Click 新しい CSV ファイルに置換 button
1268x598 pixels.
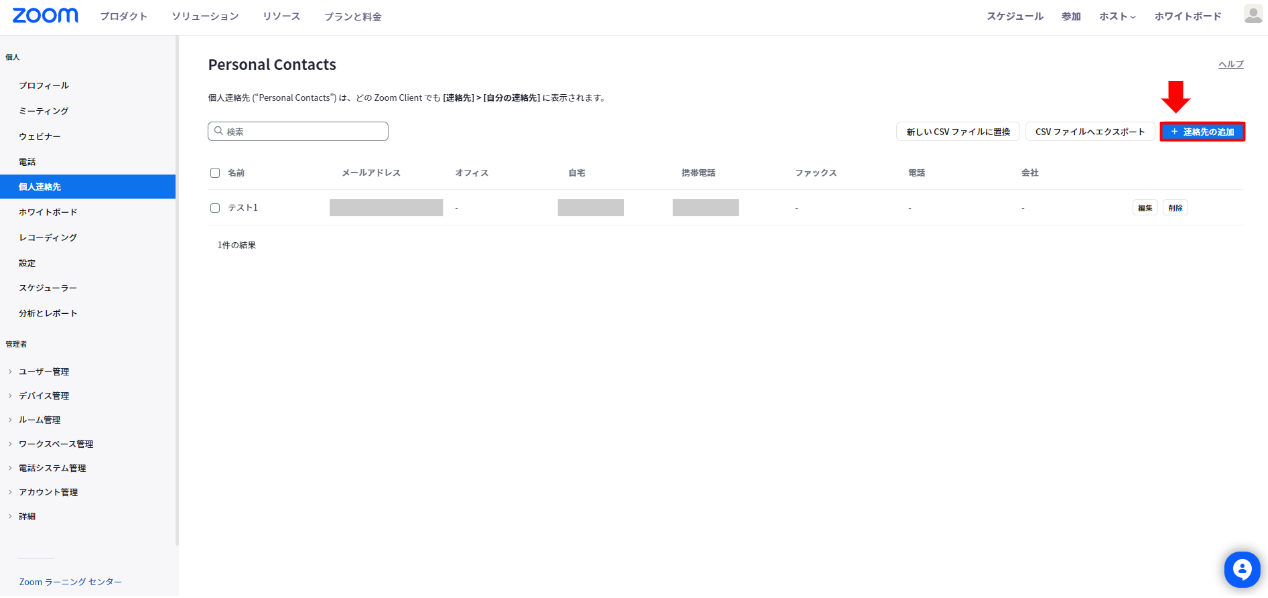pyautogui.click(x=958, y=131)
